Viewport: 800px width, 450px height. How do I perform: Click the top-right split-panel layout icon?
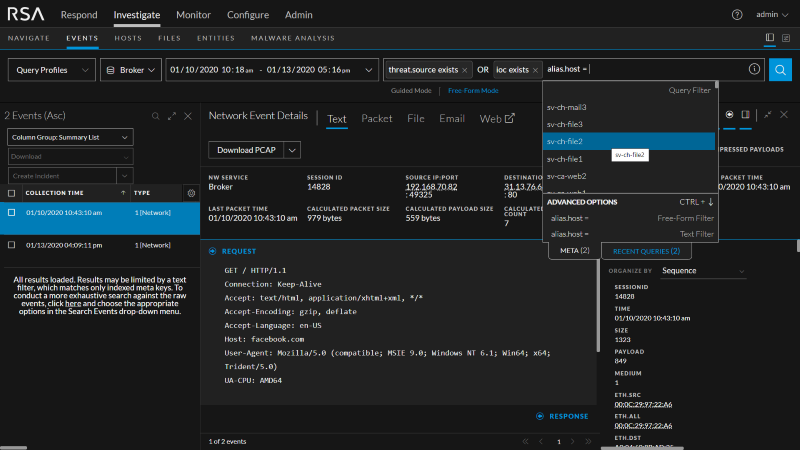pyautogui.click(x=770, y=38)
